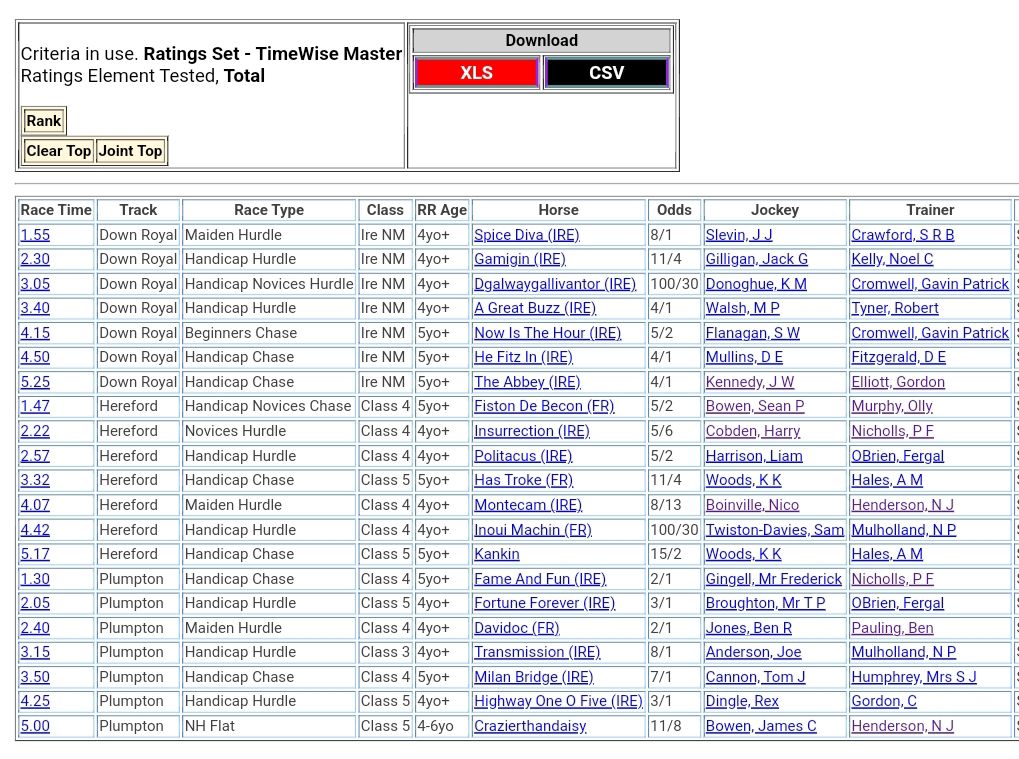View jockey Kennedy, J W
The width and height of the screenshot is (1019, 759).
coord(749,382)
